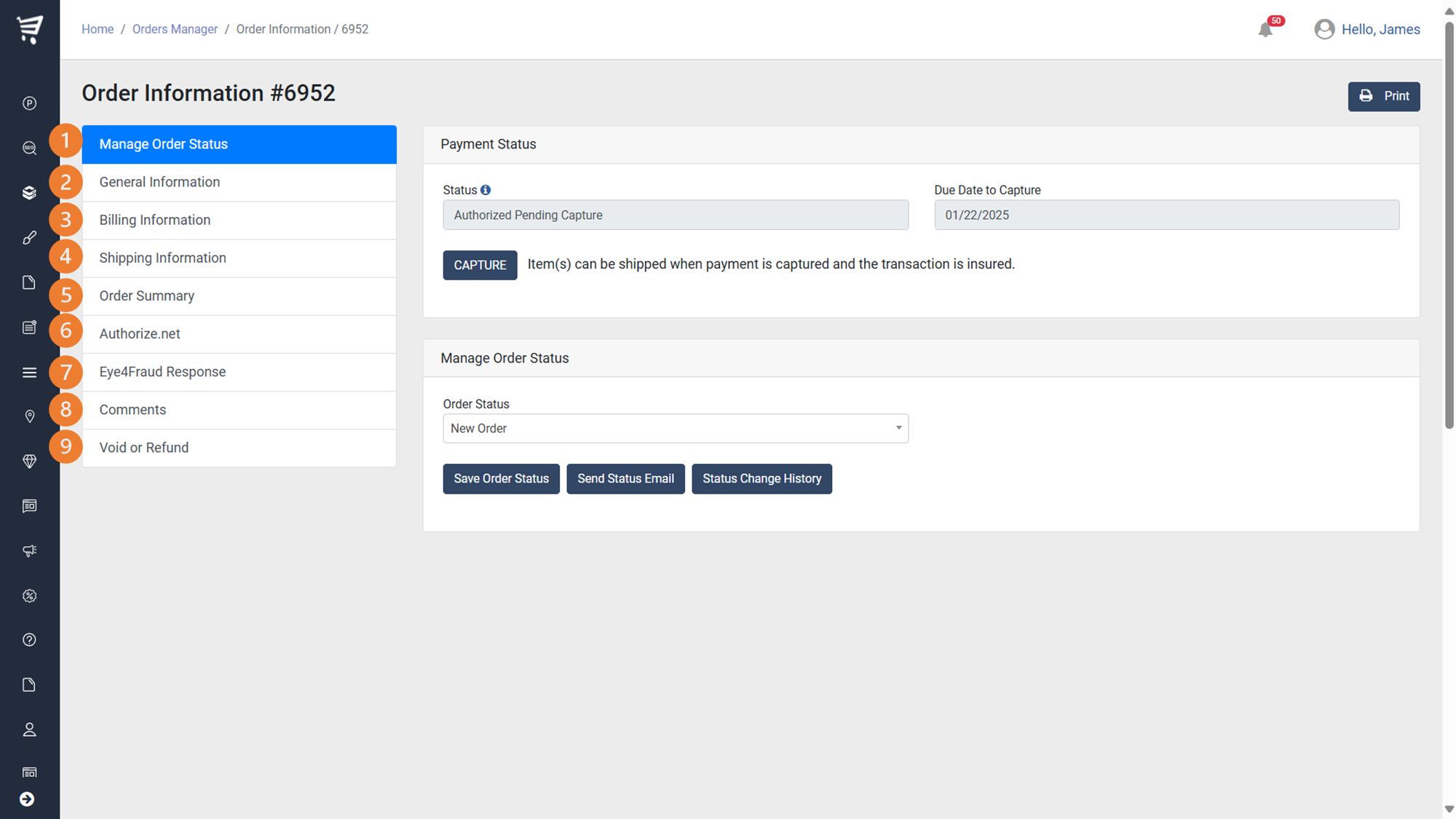Click the shopping cart logo icon

(30, 29)
